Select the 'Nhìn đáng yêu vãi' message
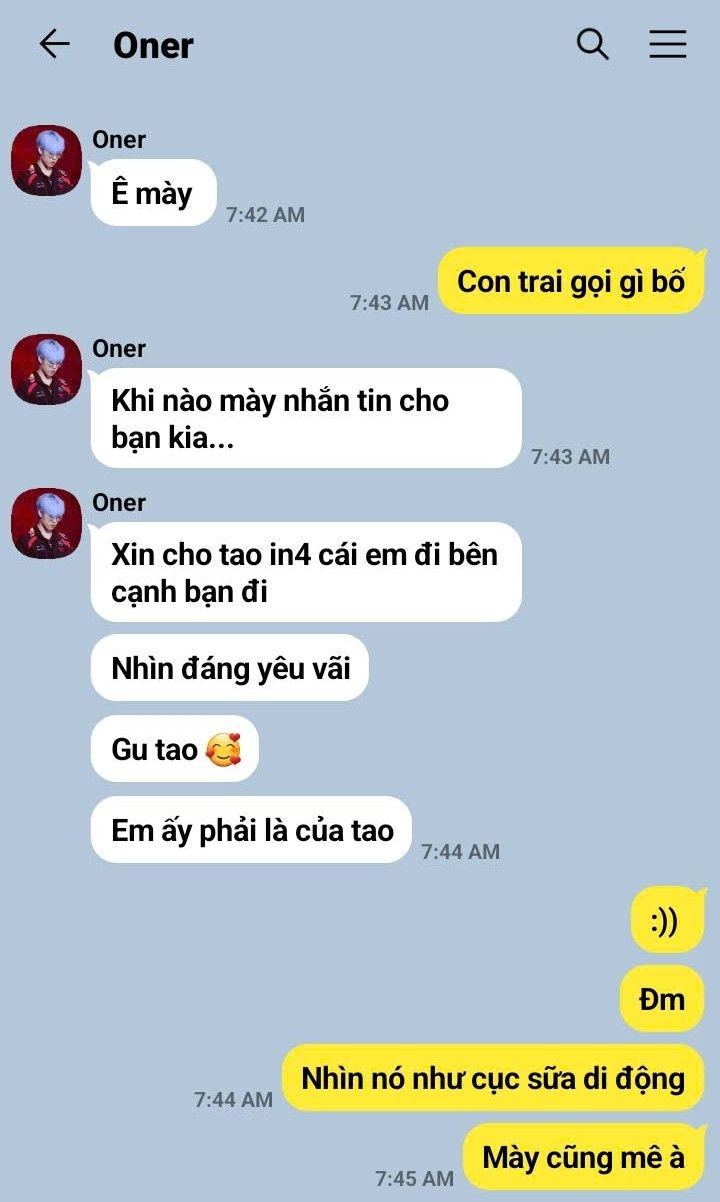720x1202 pixels. (230, 668)
